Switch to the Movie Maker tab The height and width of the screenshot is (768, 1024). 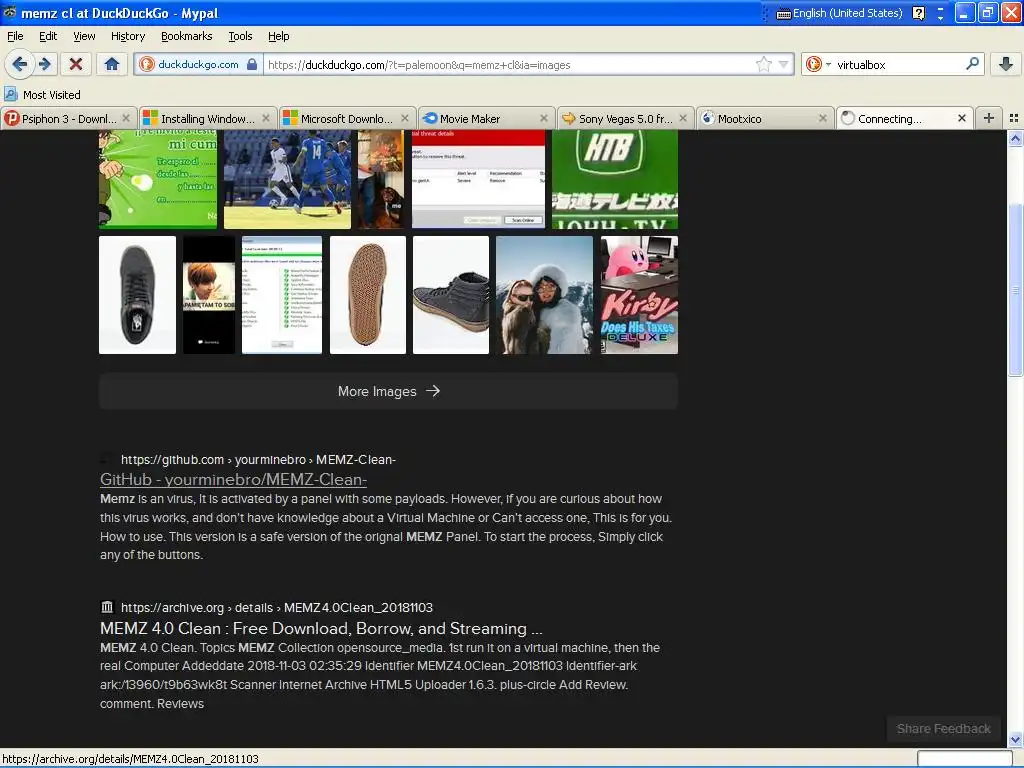coord(485,118)
